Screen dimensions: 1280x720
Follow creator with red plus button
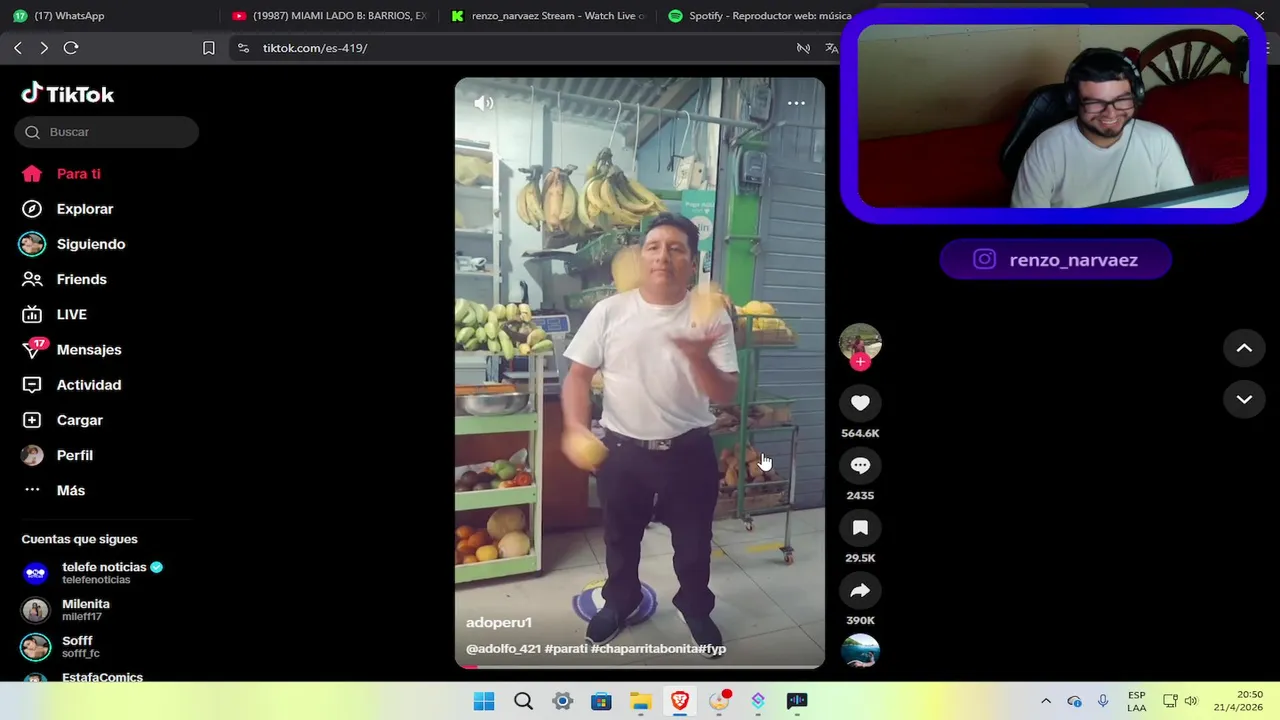point(860,362)
